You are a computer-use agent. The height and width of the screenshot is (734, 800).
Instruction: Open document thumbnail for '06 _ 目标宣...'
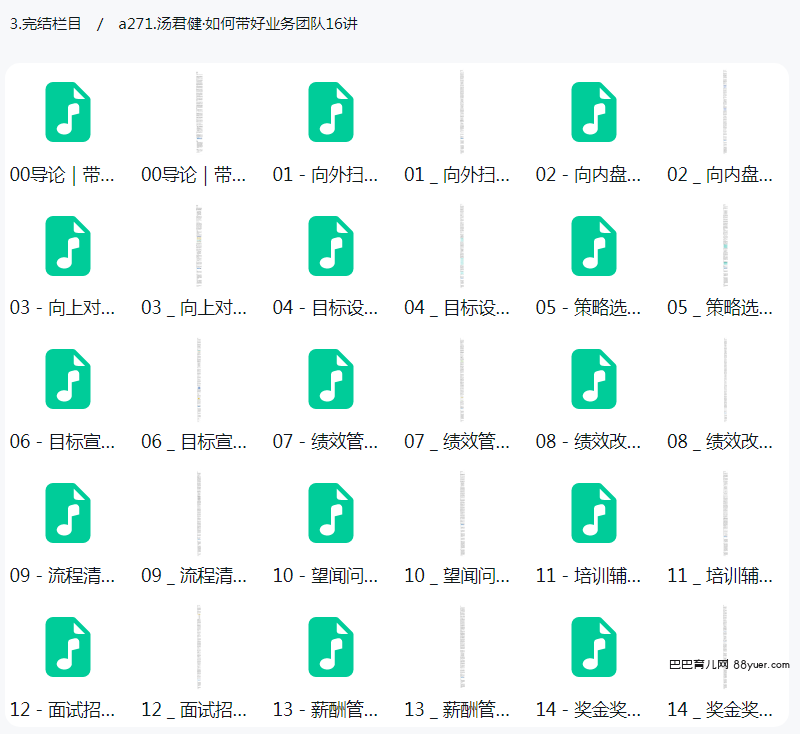199,379
